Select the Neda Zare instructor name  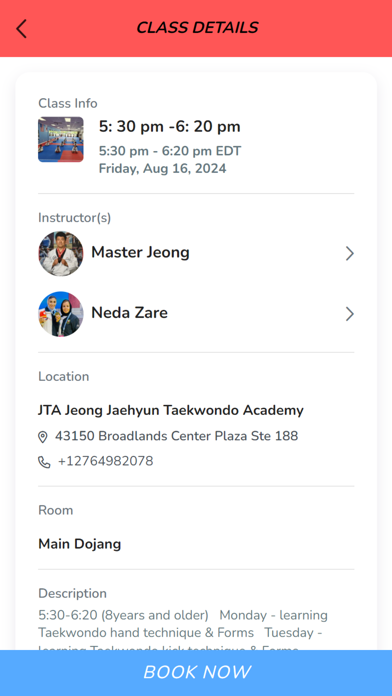click(130, 313)
